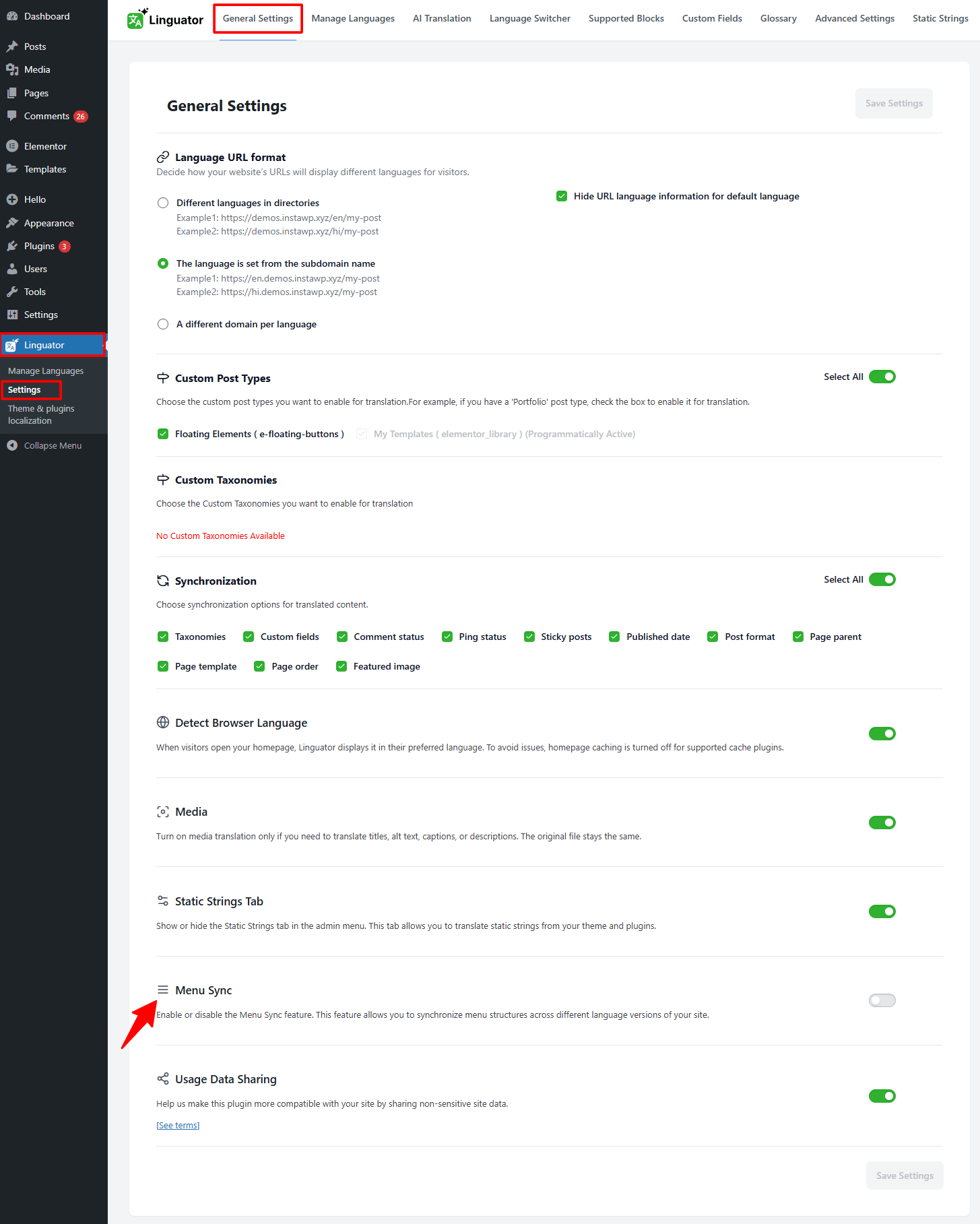
Task: Disable Media translation toggle
Action: pyautogui.click(x=882, y=823)
